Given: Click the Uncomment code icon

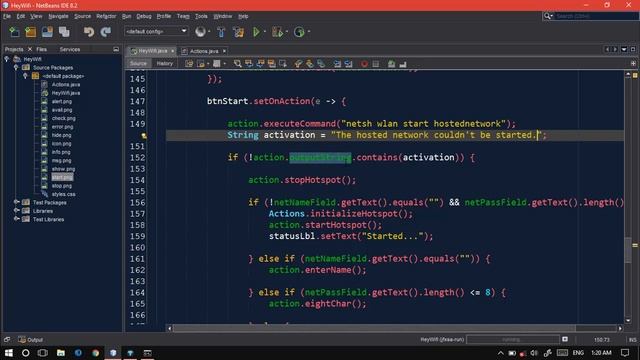Looking at the screenshot, I should click(x=403, y=64).
